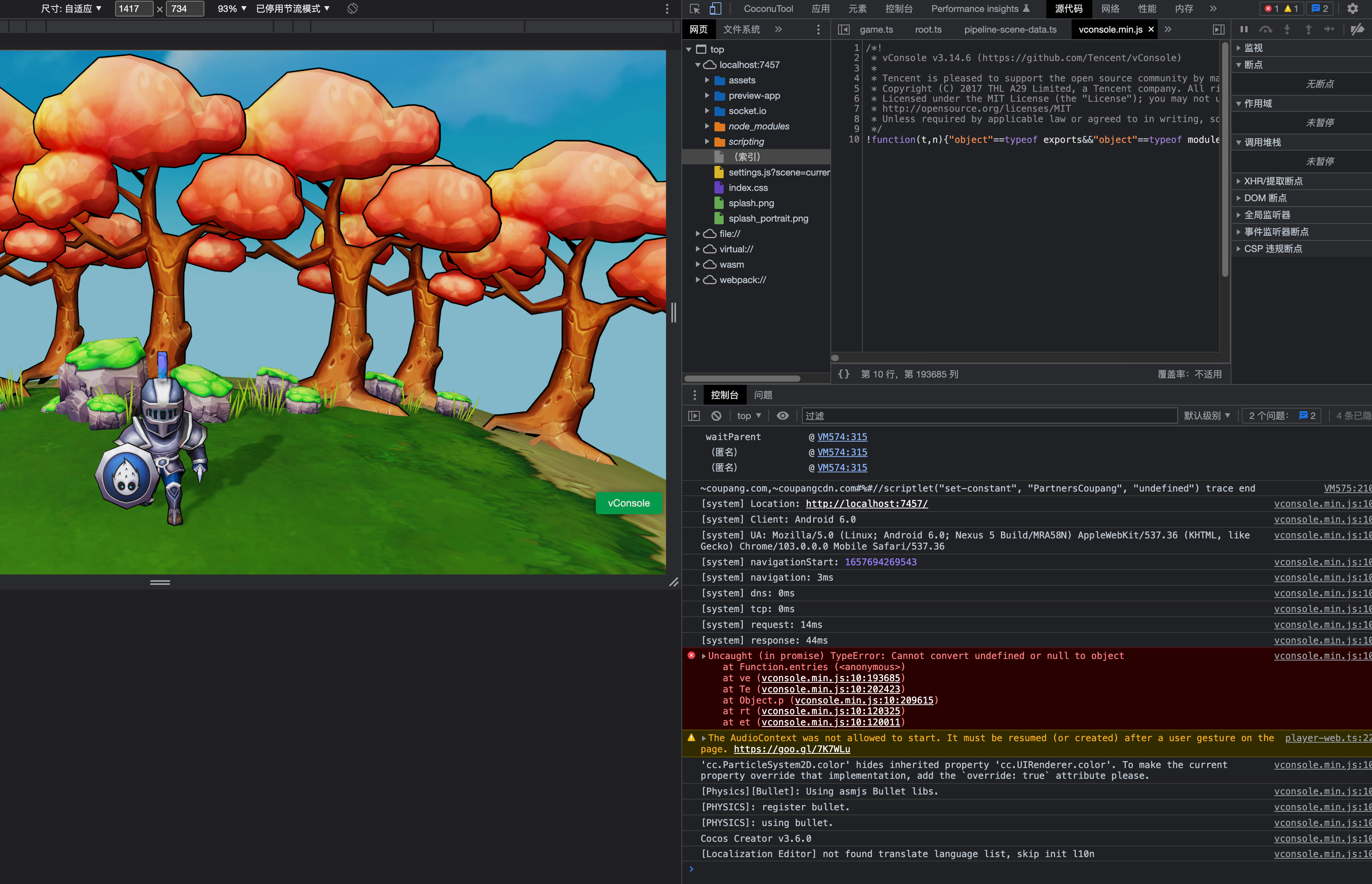Open the http://localhost:7457/ link
The image size is (1372, 884).
866,503
